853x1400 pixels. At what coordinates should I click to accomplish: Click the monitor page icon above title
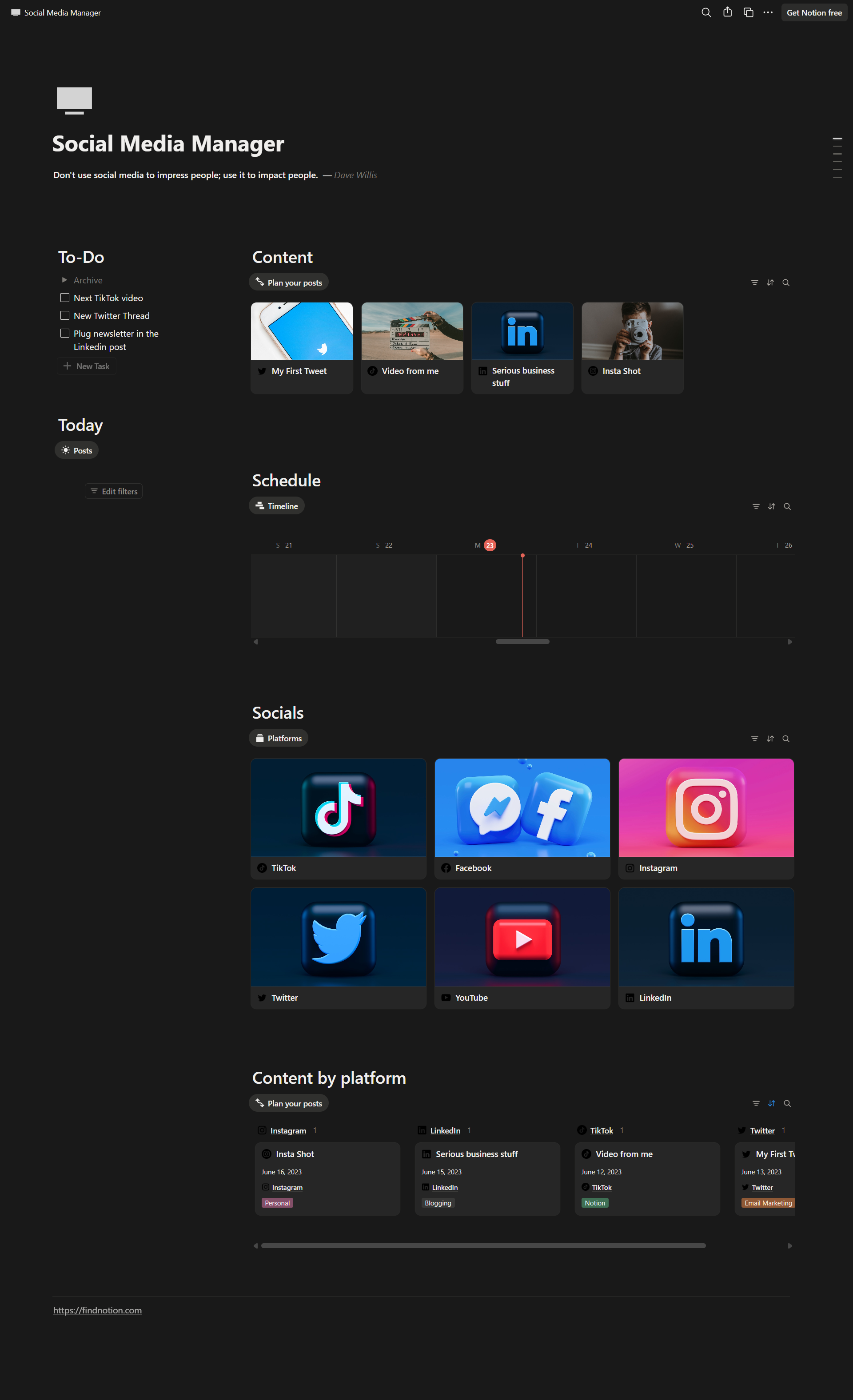[75, 100]
